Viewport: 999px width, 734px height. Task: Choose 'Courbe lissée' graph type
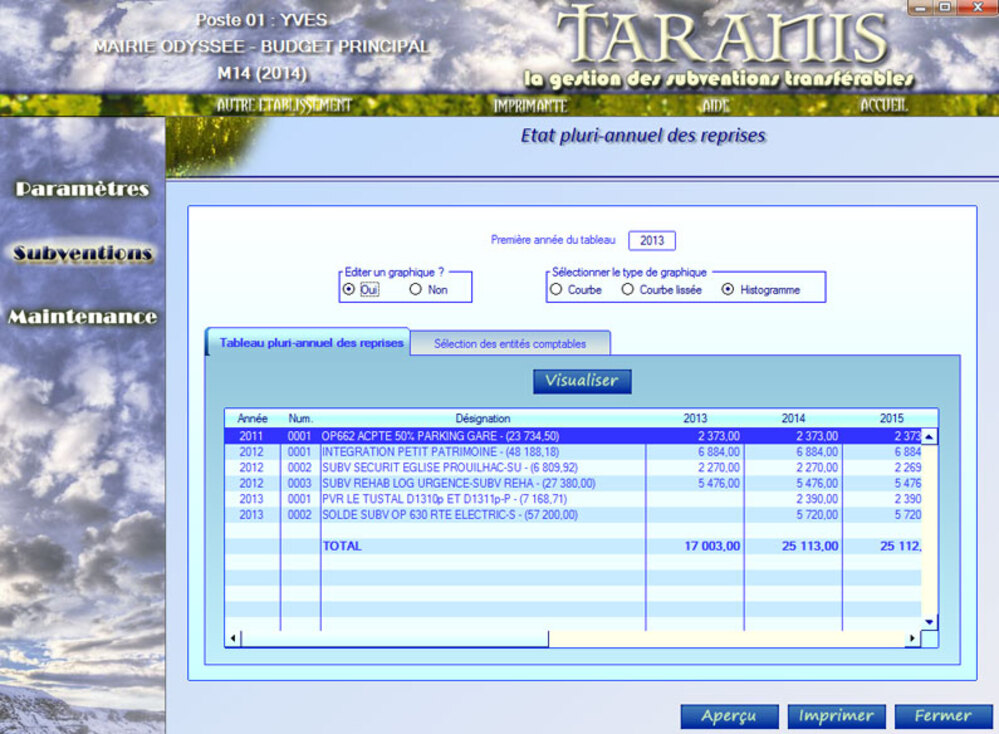coord(628,290)
